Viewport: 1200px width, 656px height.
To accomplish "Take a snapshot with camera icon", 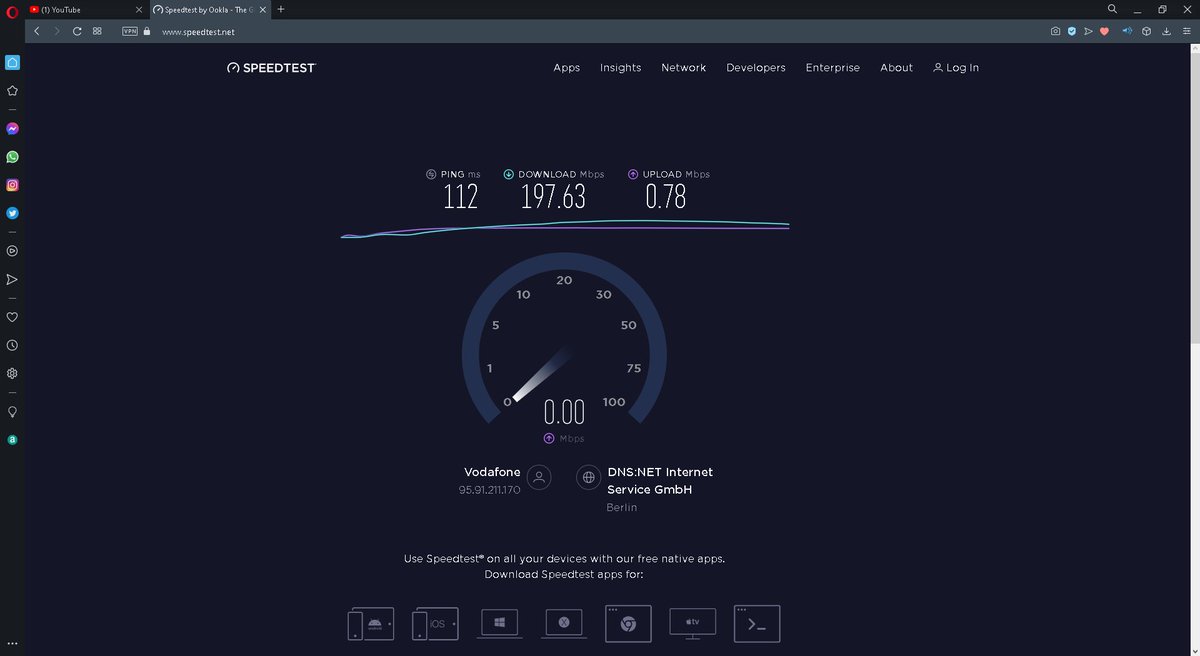I will point(1055,31).
